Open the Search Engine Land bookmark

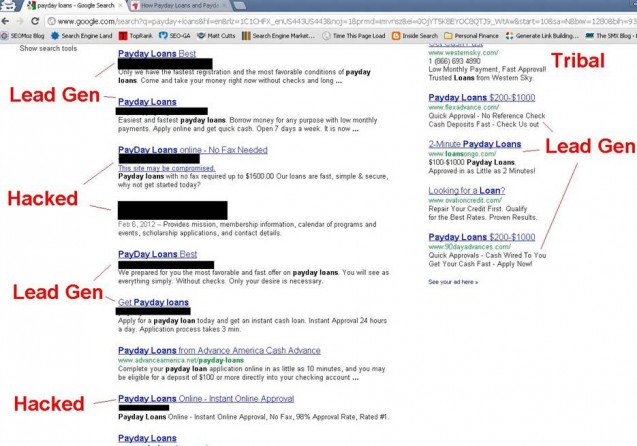pos(82,36)
